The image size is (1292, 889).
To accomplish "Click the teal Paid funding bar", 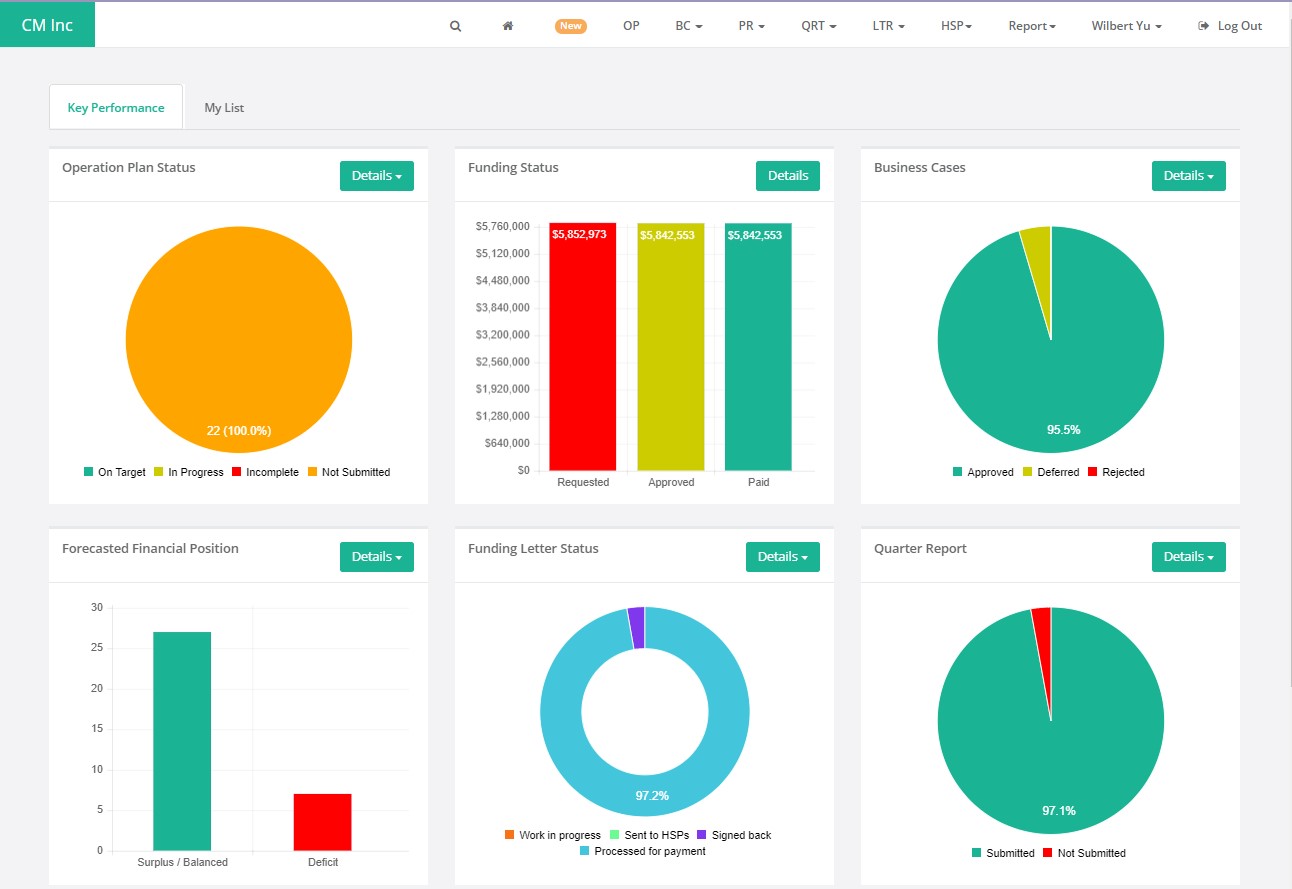I will tap(759, 346).
